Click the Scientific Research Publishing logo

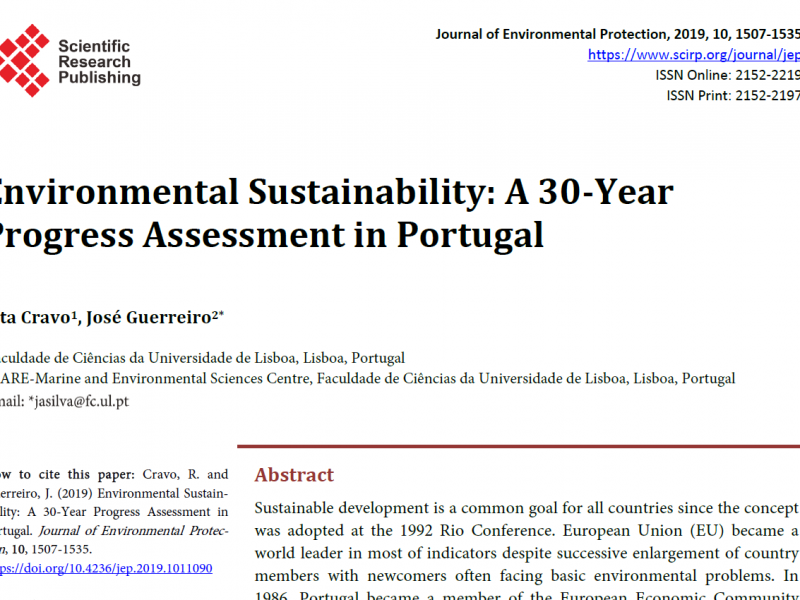click(70, 60)
